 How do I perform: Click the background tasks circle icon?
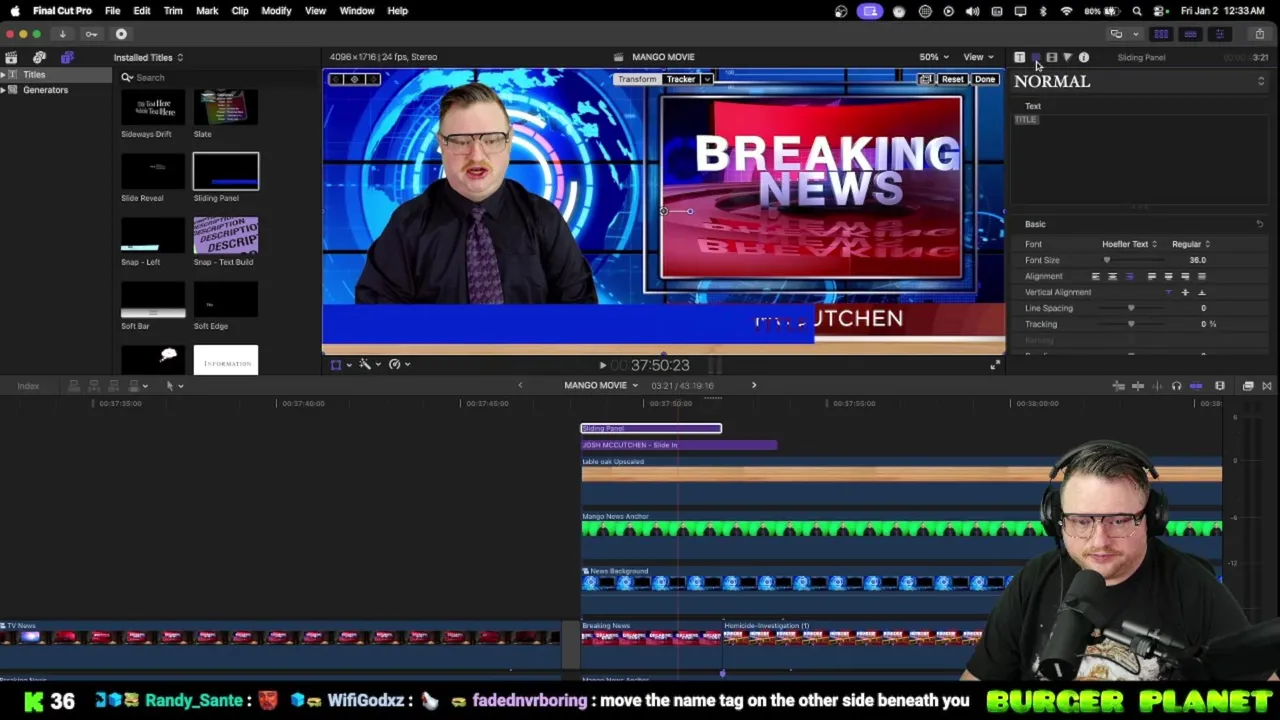(x=121, y=34)
